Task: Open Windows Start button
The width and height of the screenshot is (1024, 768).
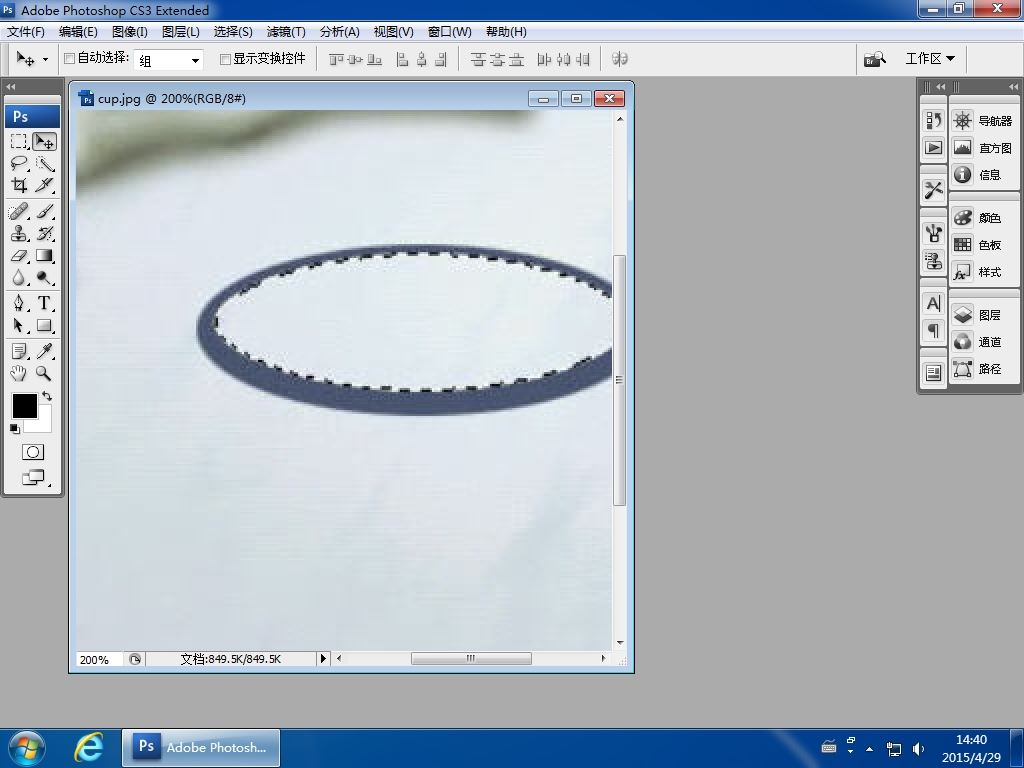Action: point(27,748)
